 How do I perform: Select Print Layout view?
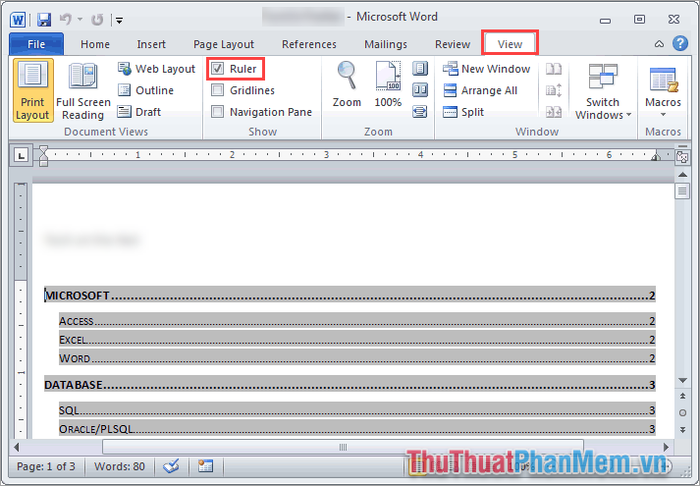tap(33, 90)
